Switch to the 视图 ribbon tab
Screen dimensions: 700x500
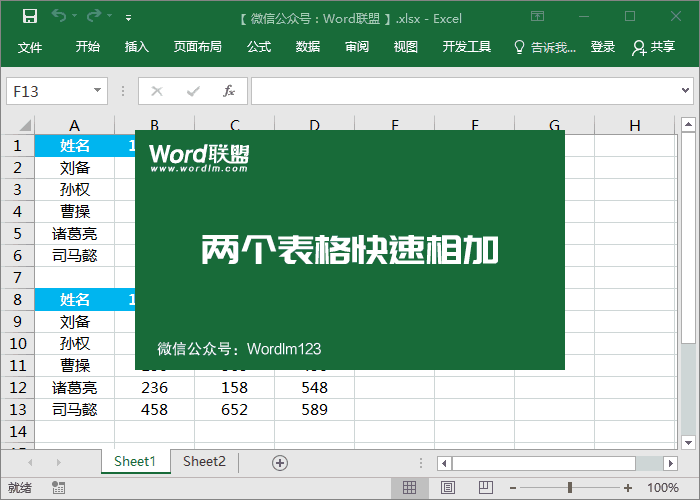pos(405,46)
